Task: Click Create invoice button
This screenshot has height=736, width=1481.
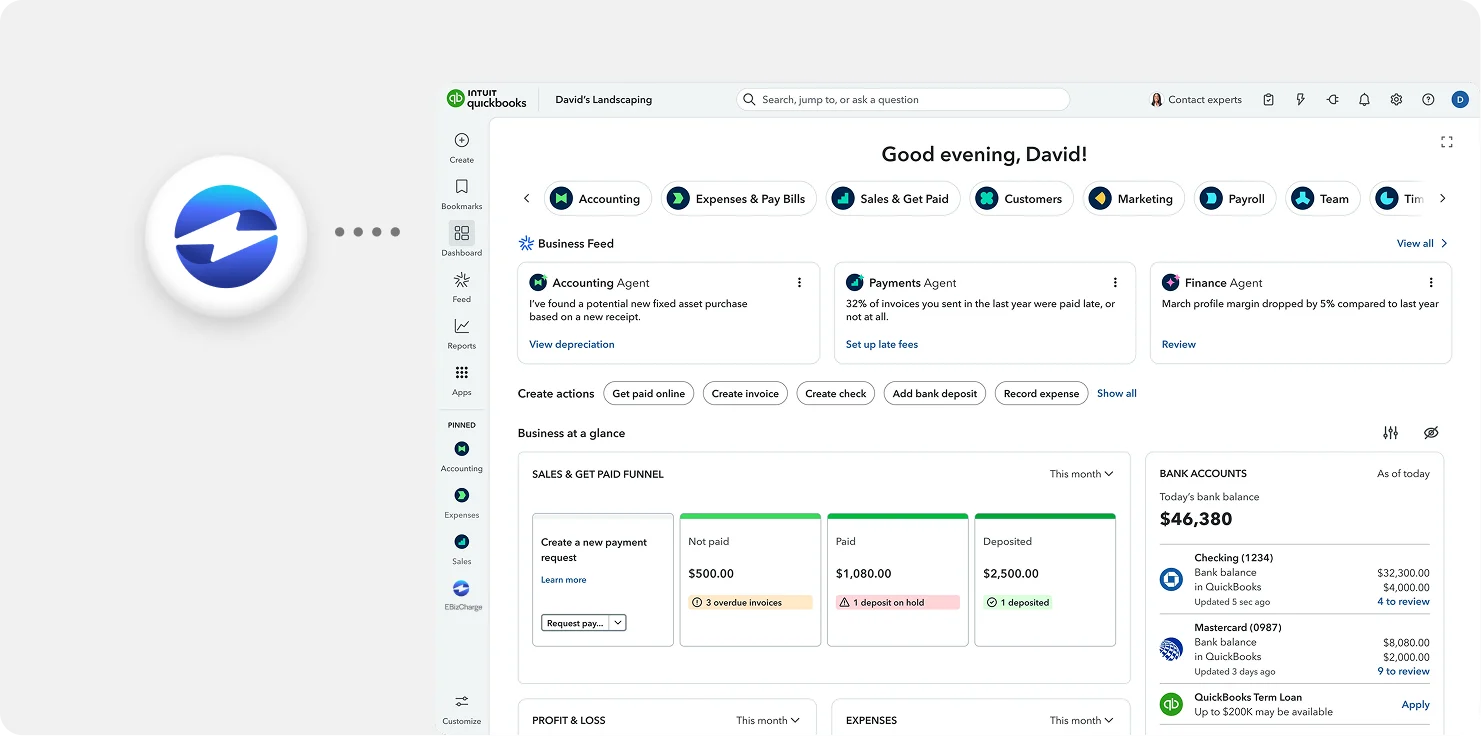Action: pyautogui.click(x=745, y=393)
